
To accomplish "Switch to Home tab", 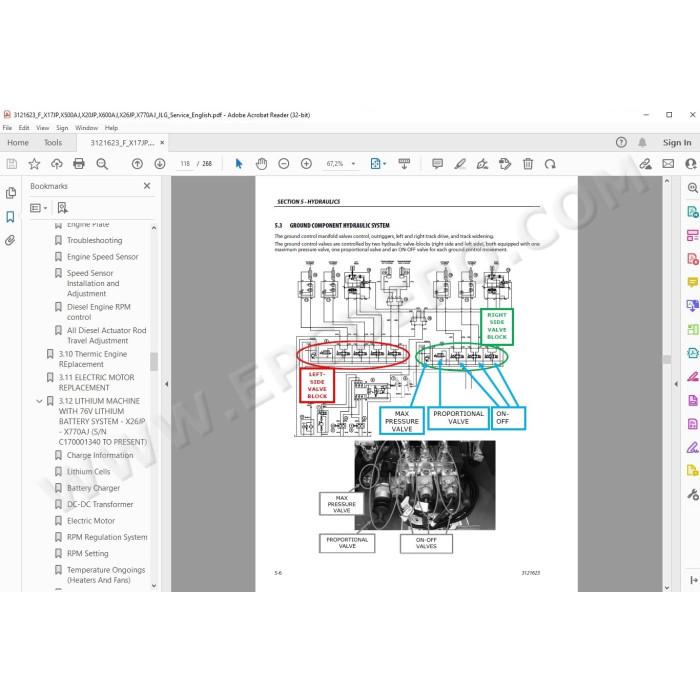I will (x=18, y=143).
